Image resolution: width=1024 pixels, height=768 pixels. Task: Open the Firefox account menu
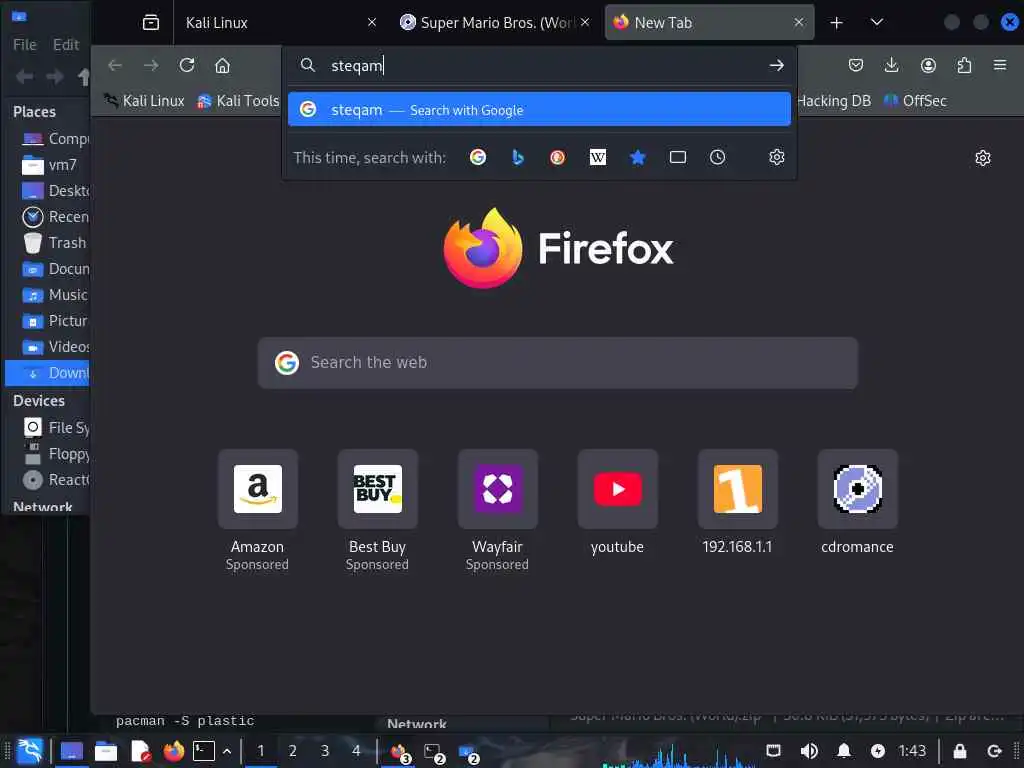coord(928,65)
